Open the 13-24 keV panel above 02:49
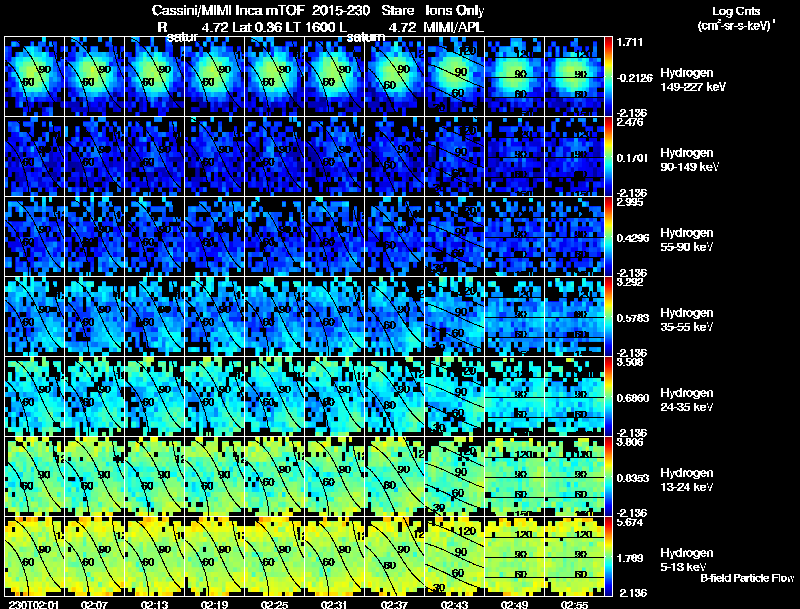Image resolution: width=800 pixels, height=609 pixels. [x=515, y=477]
